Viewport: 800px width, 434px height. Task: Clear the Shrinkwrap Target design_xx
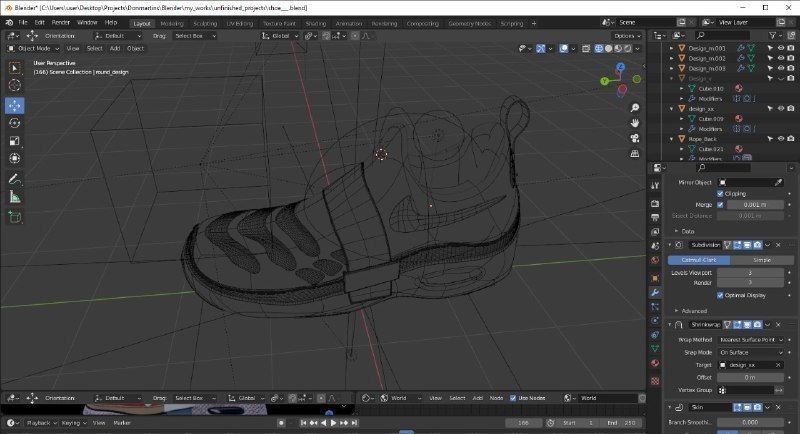(x=778, y=365)
